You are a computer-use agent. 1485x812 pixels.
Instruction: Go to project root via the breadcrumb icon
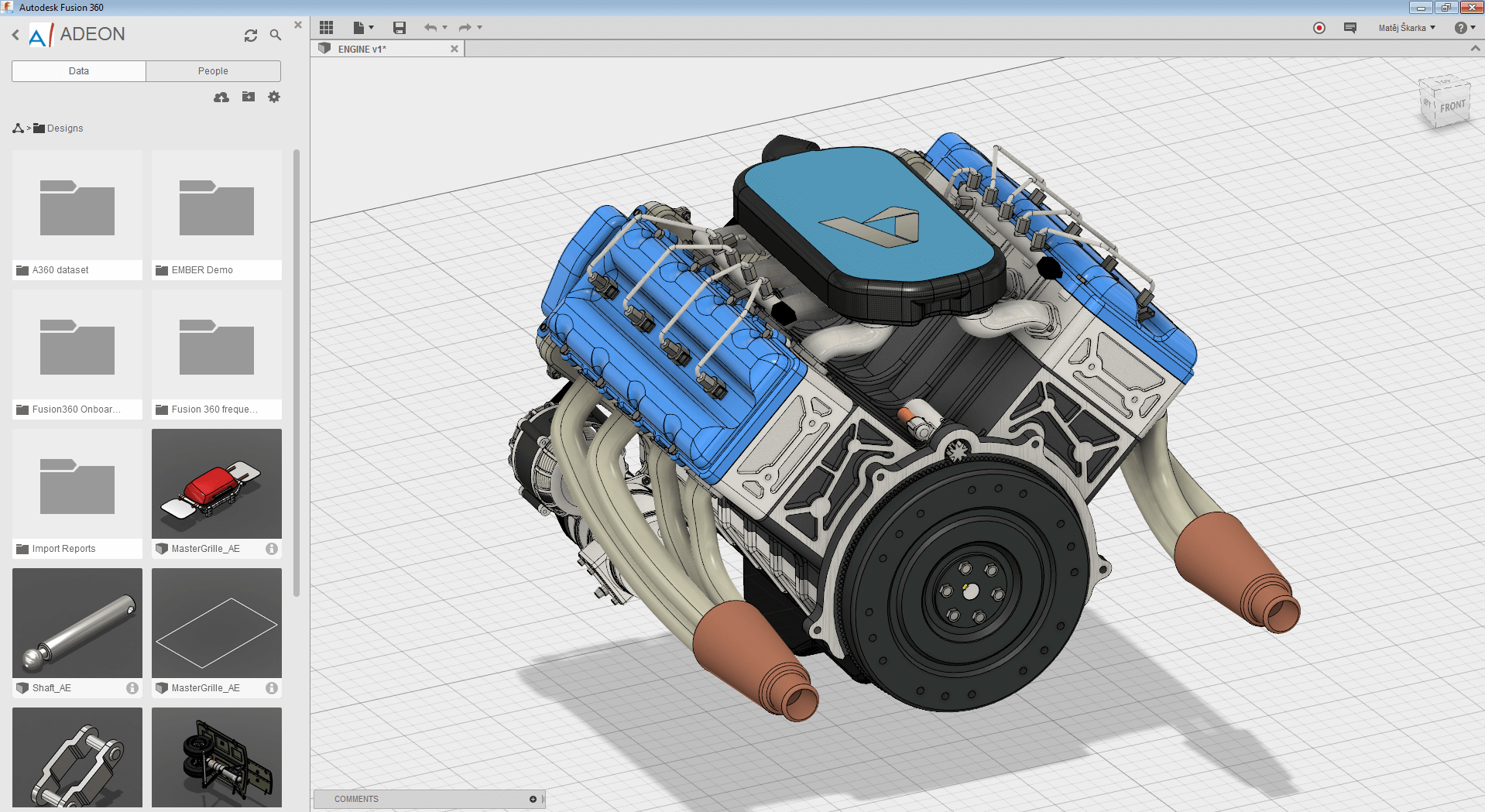(18, 128)
